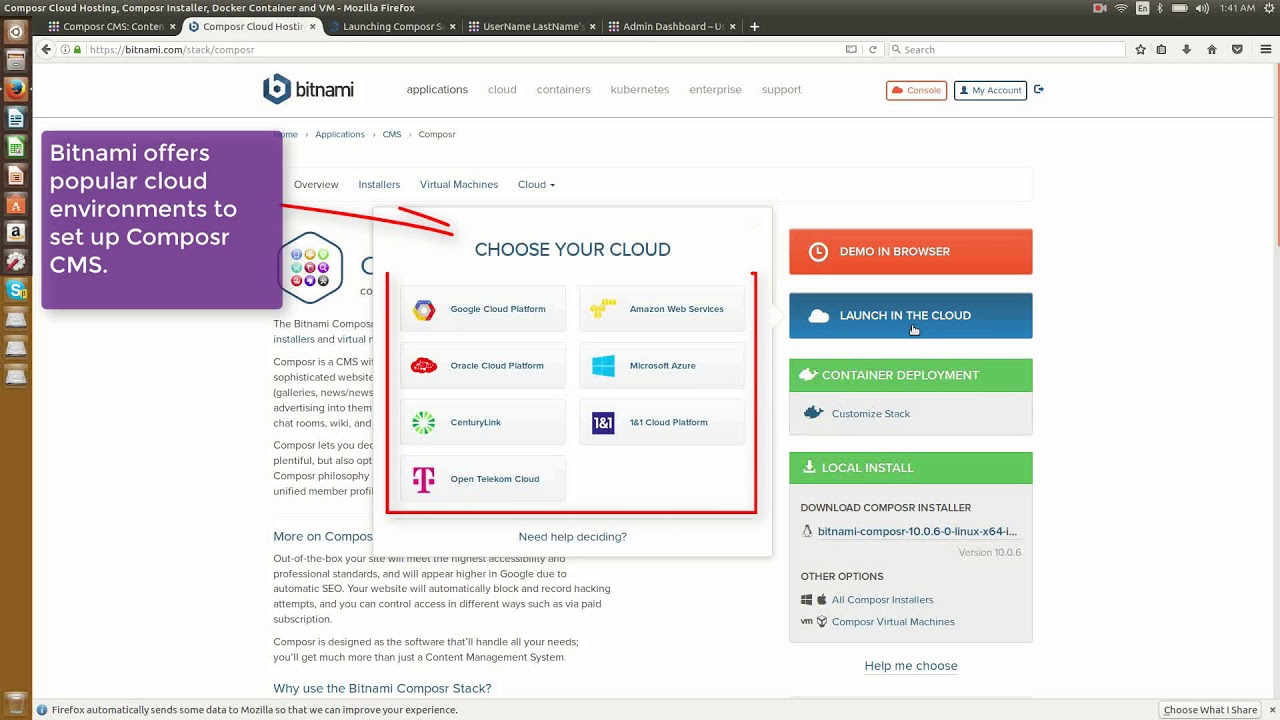Toggle reader view icon in address bar
The image size is (1280, 720).
[851, 49]
